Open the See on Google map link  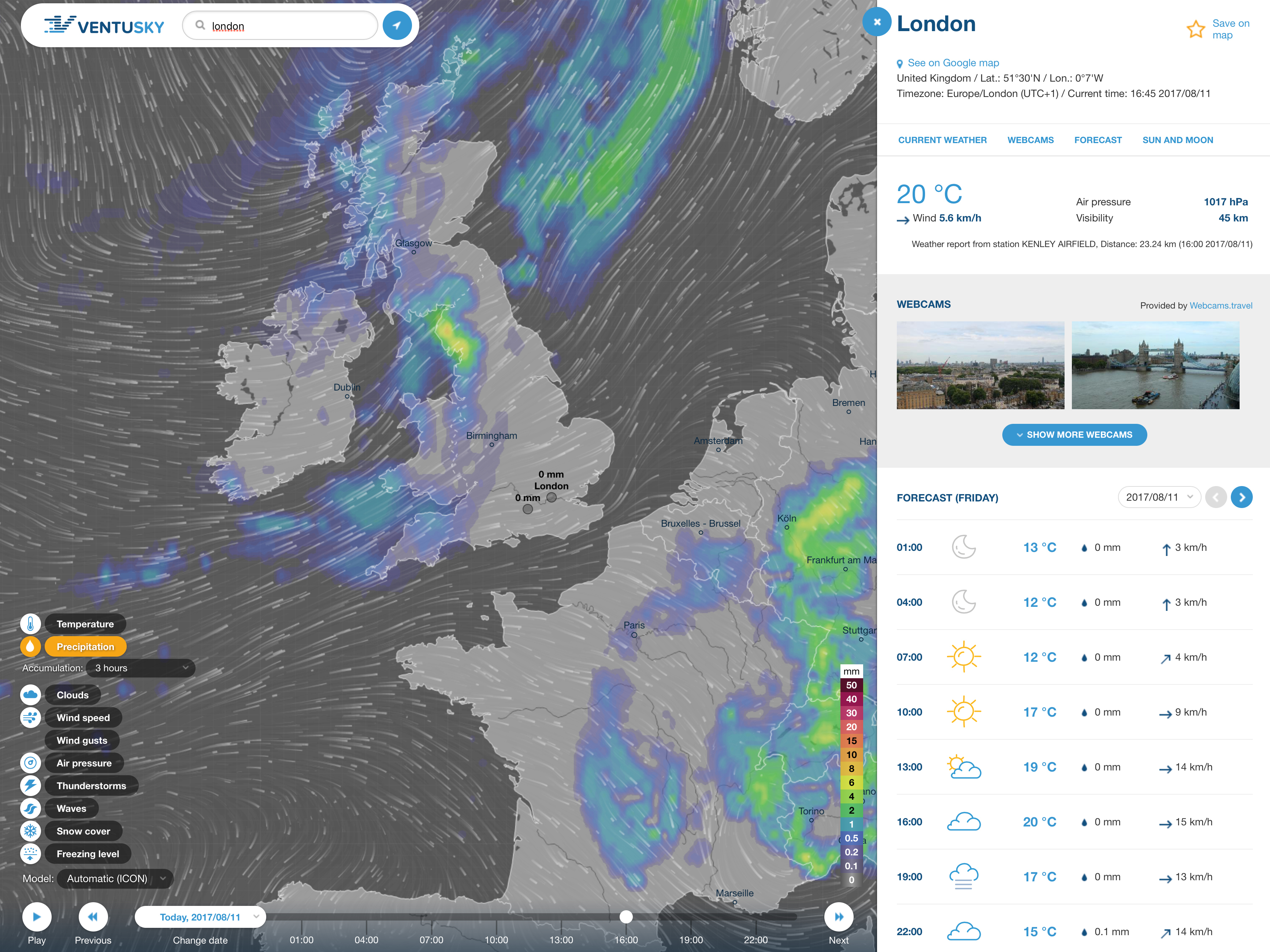tap(952, 63)
